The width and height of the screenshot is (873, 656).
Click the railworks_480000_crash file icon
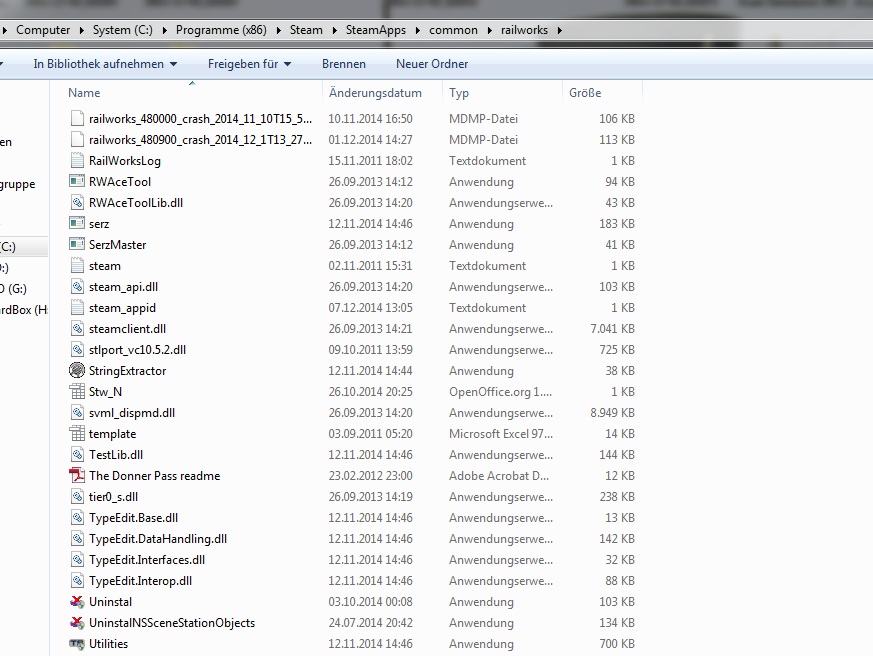coord(77,119)
